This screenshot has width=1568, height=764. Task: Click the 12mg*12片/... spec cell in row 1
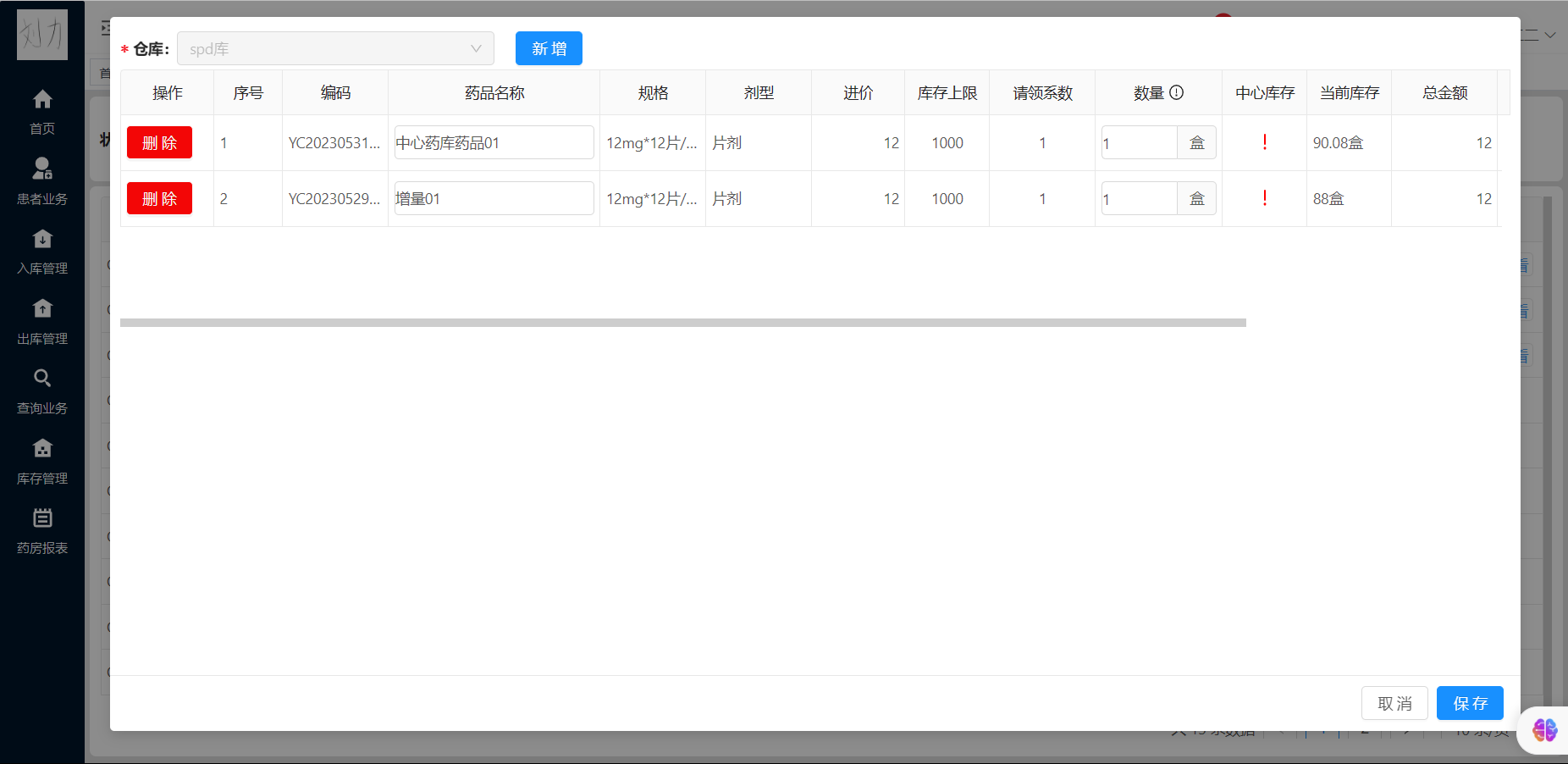pos(652,142)
